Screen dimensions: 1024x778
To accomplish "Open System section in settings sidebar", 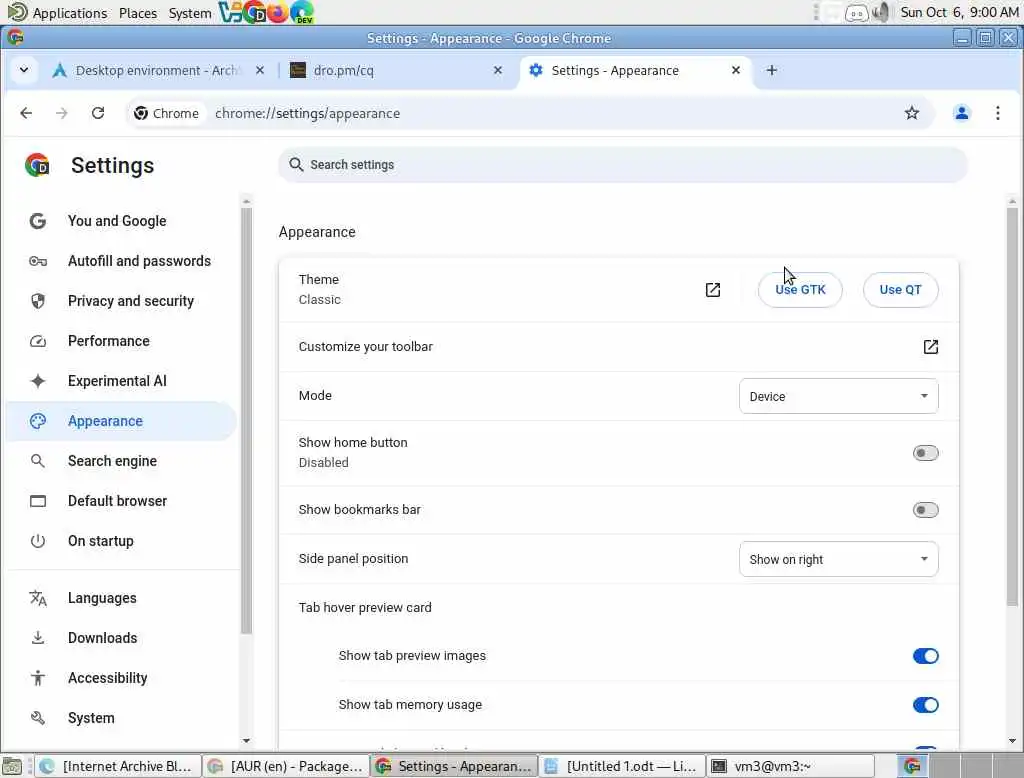I will tap(121, 718).
